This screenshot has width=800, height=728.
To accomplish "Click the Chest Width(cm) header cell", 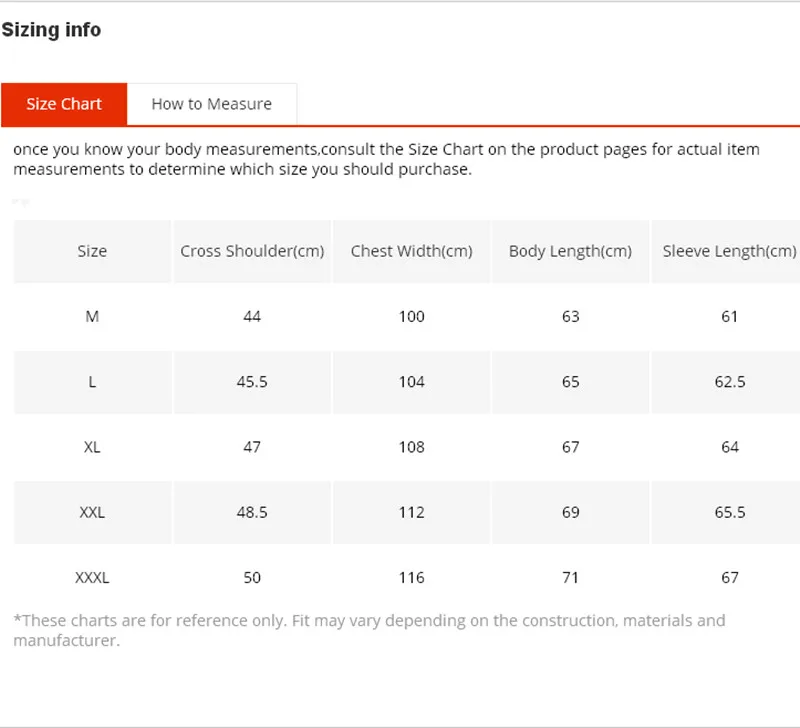I will pyautogui.click(x=411, y=251).
